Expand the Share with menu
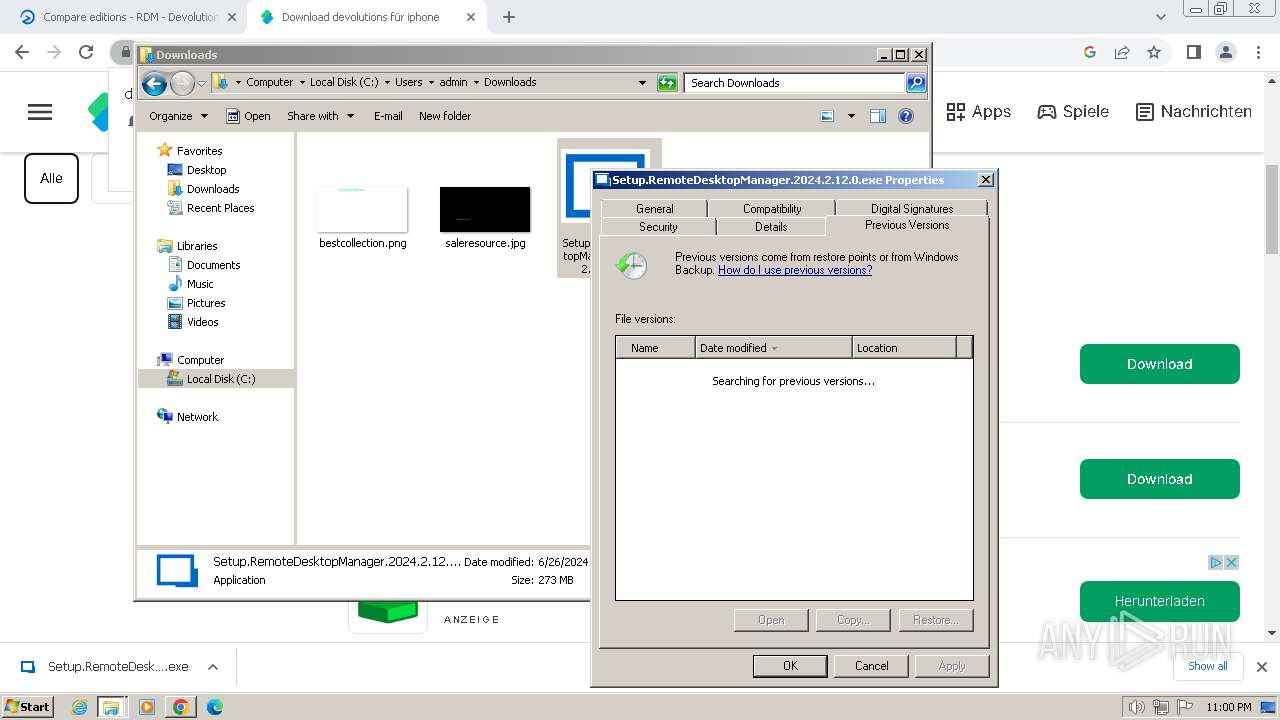 [x=320, y=116]
